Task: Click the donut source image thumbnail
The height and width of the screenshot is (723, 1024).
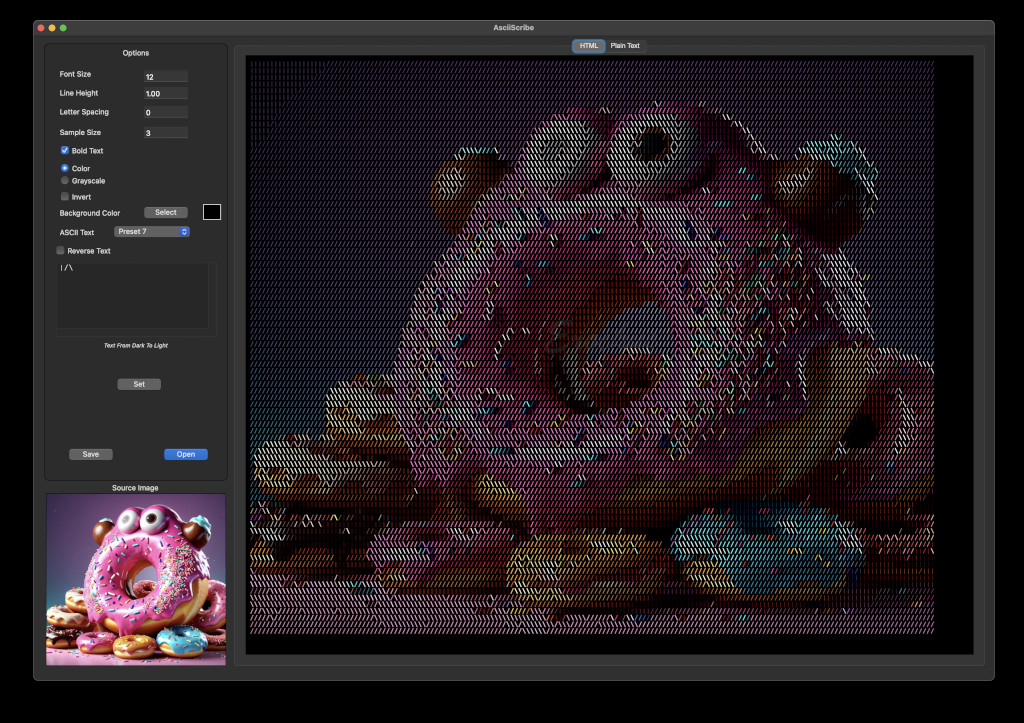Action: [136, 579]
